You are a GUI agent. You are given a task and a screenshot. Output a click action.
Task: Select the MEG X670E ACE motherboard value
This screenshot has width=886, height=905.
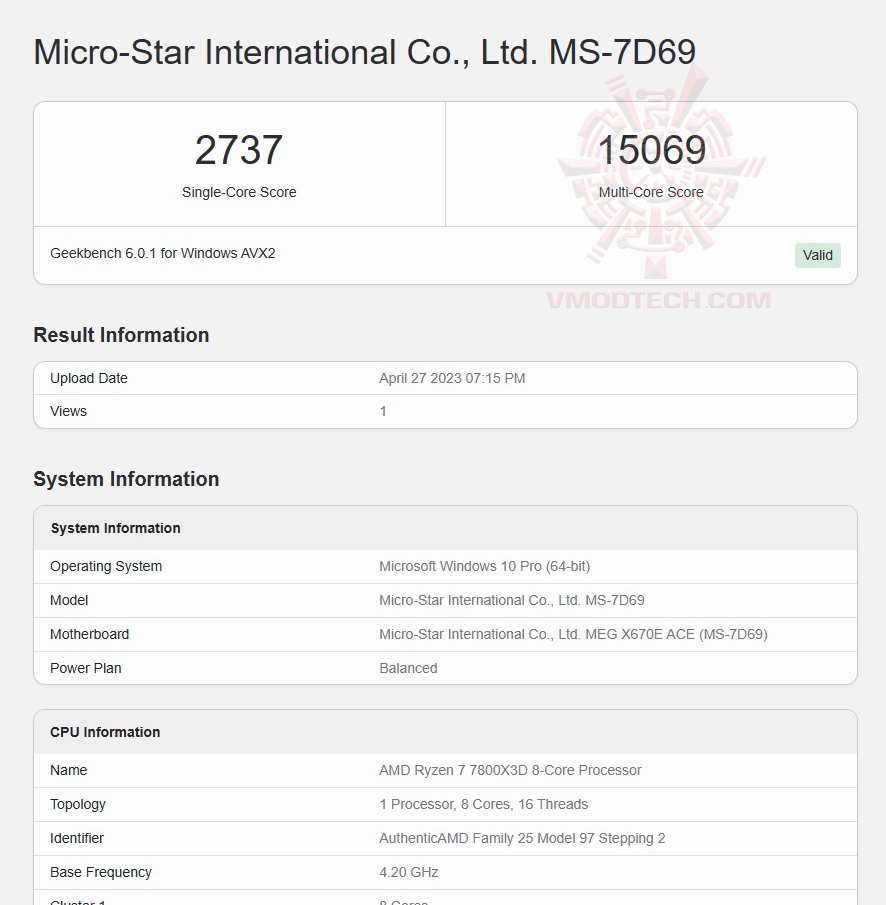coord(573,634)
